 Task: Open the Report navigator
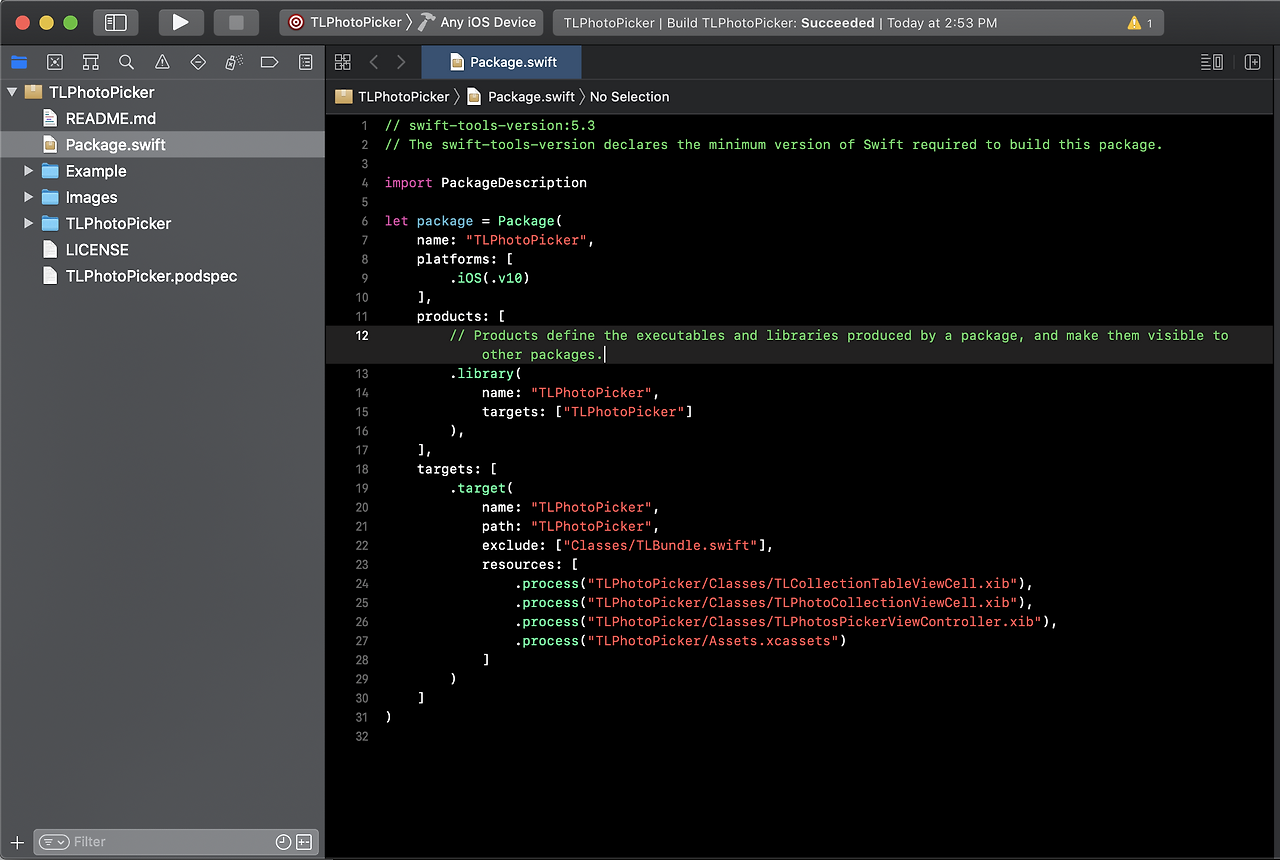(x=305, y=62)
